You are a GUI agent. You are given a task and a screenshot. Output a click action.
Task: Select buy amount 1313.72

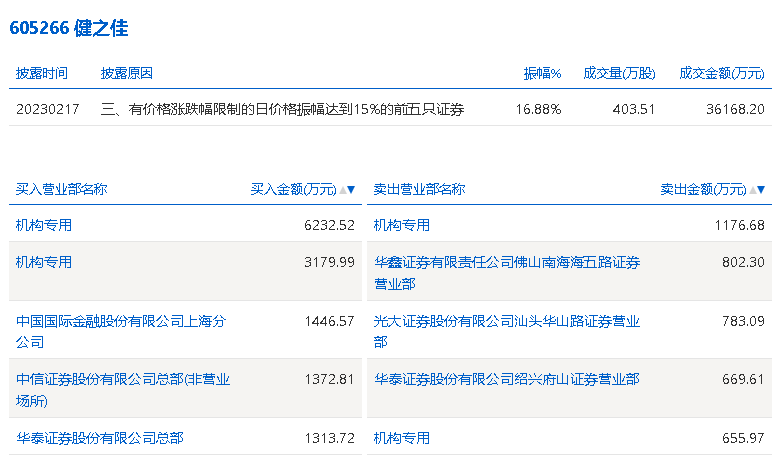tap(329, 438)
